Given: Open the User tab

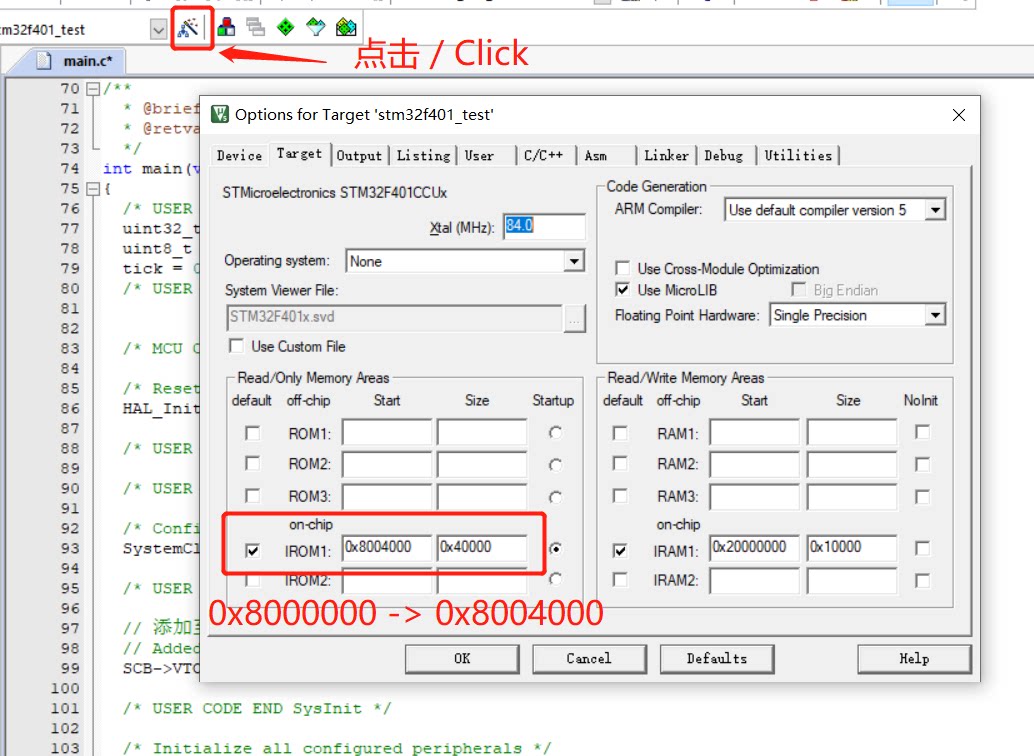Looking at the screenshot, I should pyautogui.click(x=479, y=156).
